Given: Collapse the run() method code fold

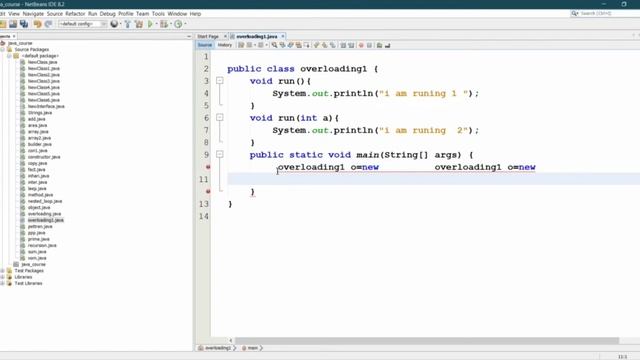Looking at the screenshot, I should (220, 81).
